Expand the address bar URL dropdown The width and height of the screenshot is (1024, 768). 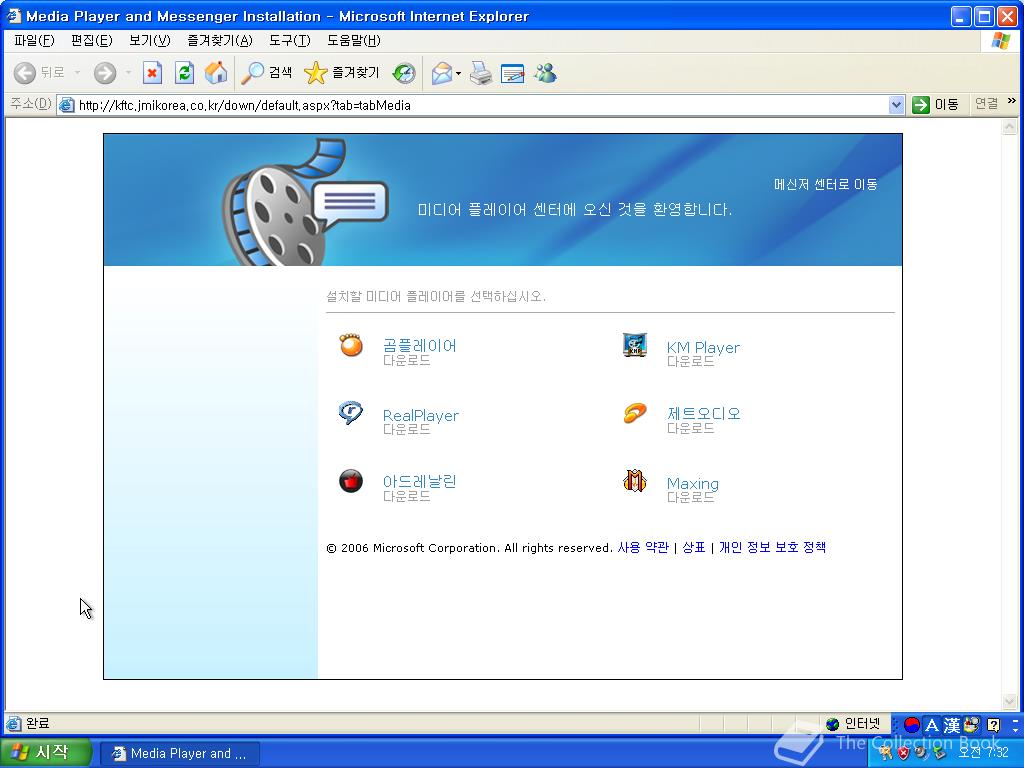896,104
